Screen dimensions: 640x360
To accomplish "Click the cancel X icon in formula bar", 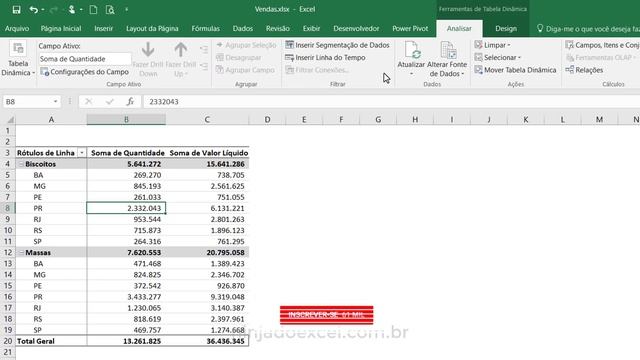I will (x=88, y=102).
